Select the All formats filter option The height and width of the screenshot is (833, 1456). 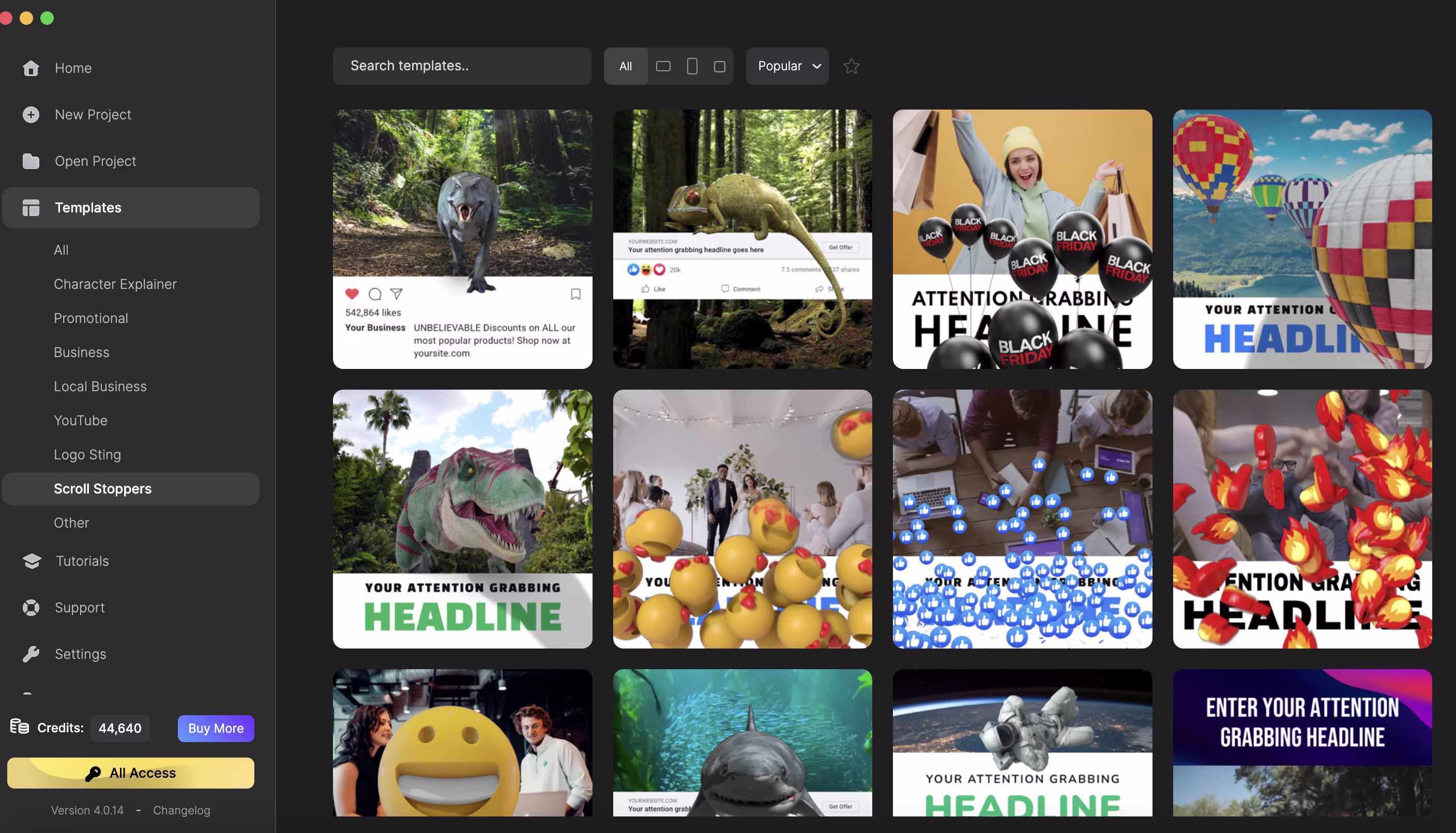click(626, 66)
